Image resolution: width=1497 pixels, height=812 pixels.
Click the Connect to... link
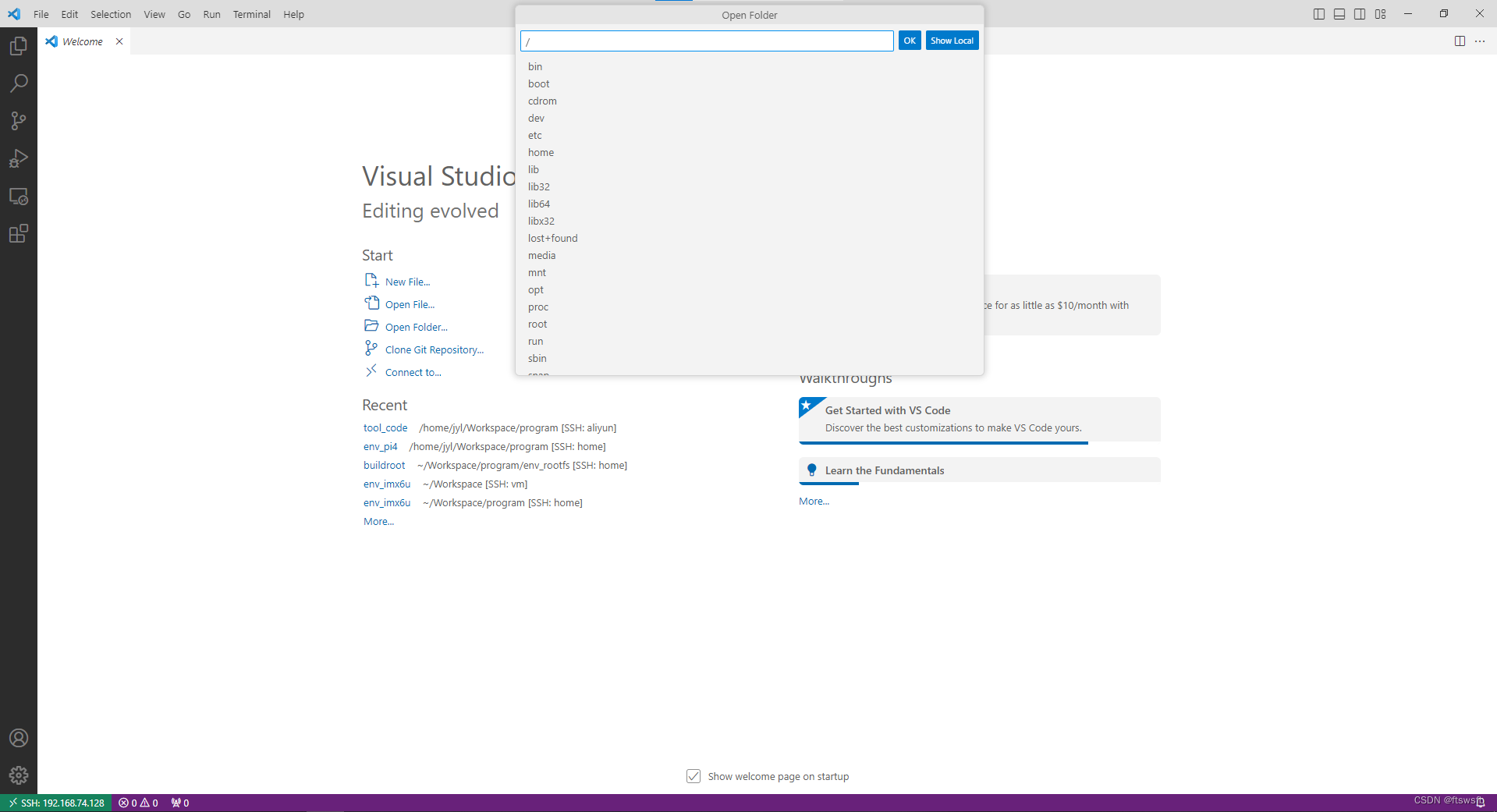[x=413, y=372]
